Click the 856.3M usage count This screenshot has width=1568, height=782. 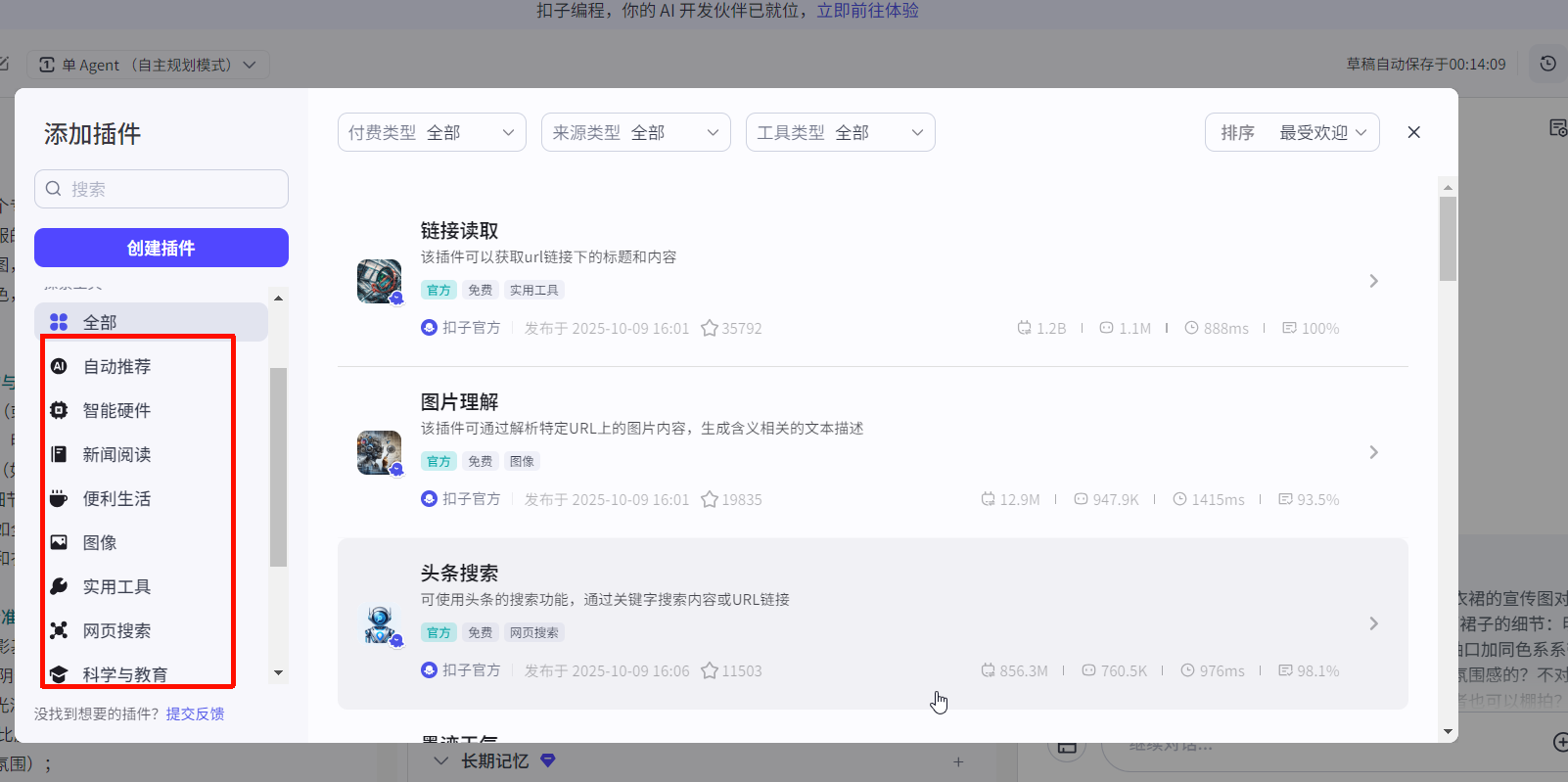click(1024, 670)
